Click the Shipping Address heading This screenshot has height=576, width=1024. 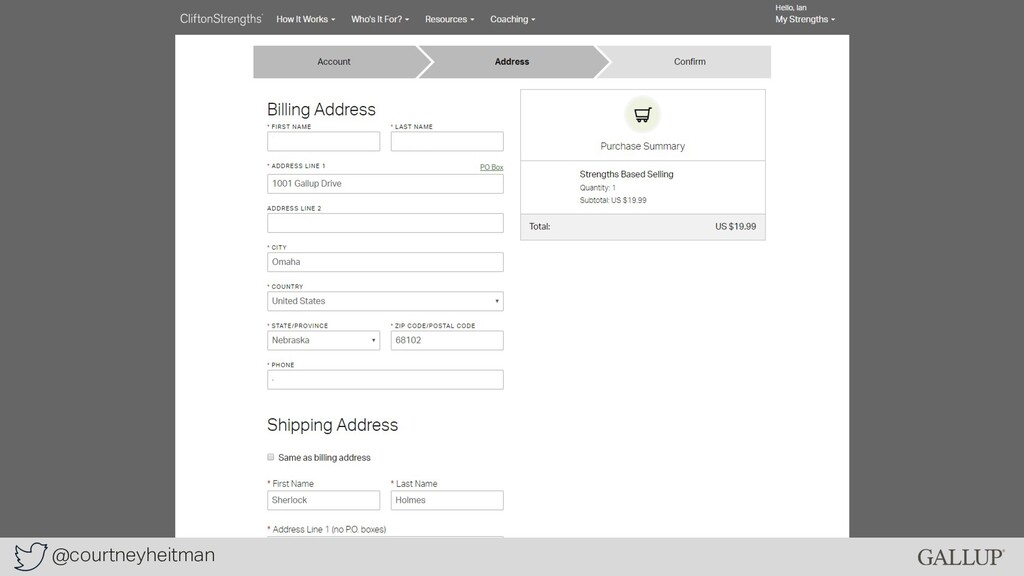click(332, 424)
